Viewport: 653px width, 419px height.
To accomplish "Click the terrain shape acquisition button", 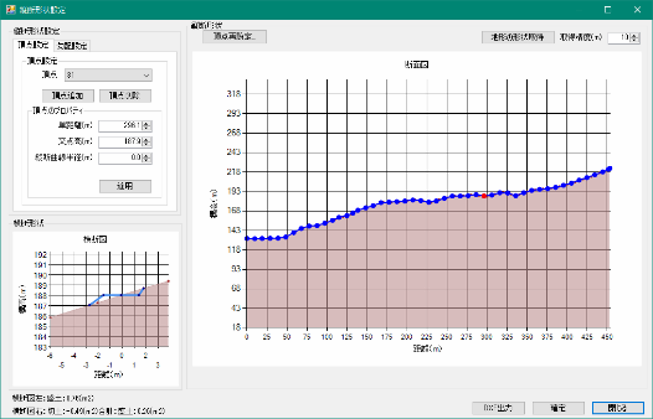I will 518,37.
